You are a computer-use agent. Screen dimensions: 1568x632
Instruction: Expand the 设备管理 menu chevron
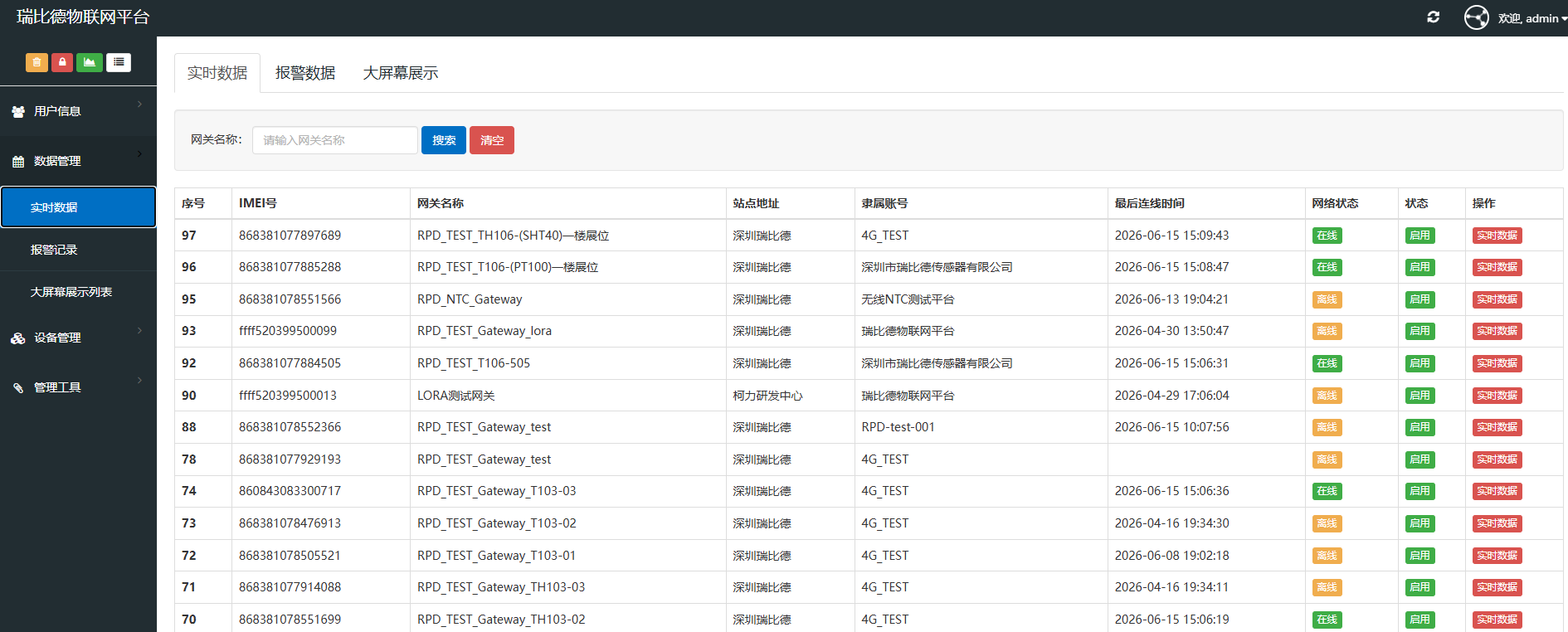pyautogui.click(x=139, y=330)
